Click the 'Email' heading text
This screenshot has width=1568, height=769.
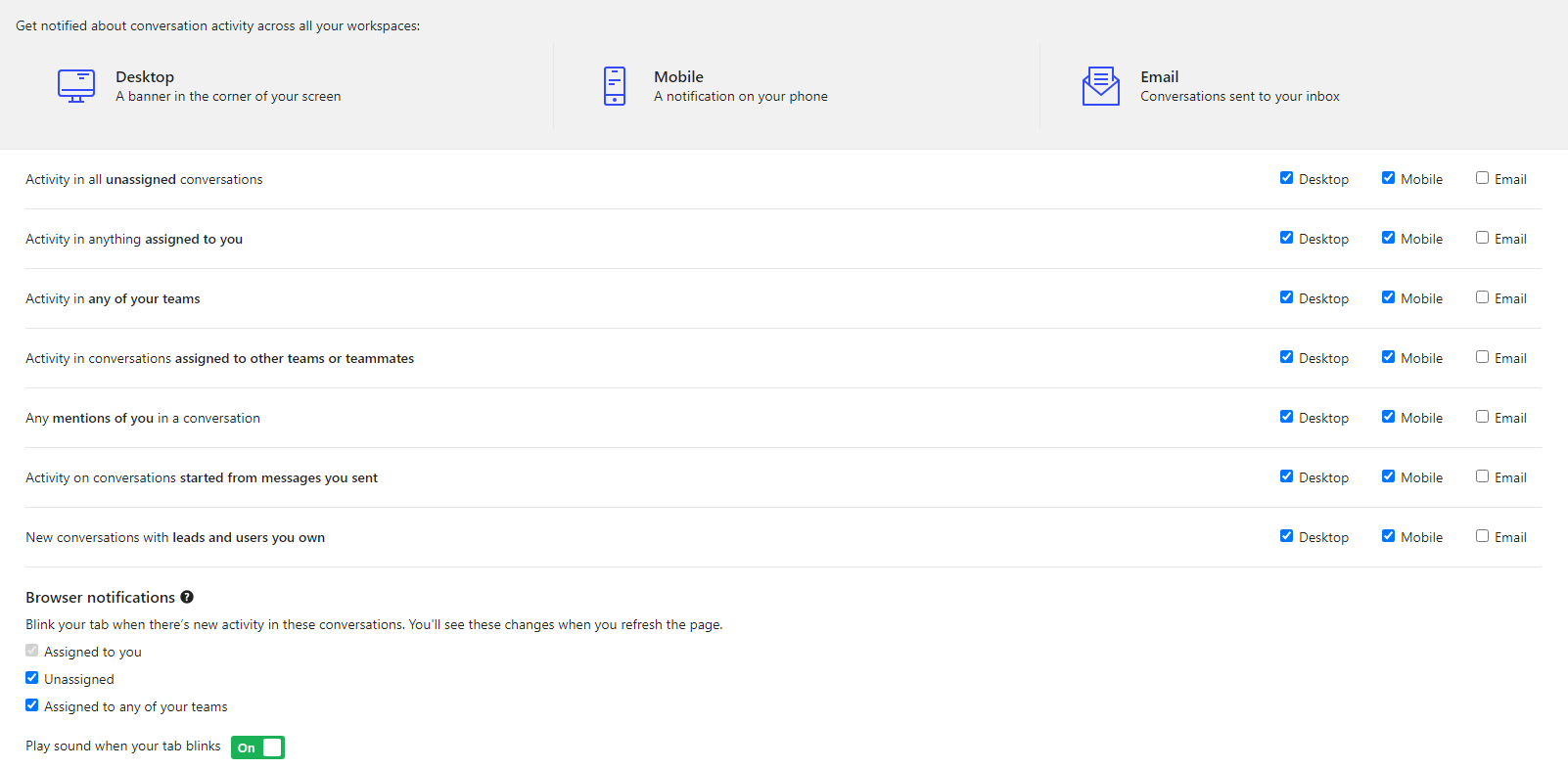1159,76
